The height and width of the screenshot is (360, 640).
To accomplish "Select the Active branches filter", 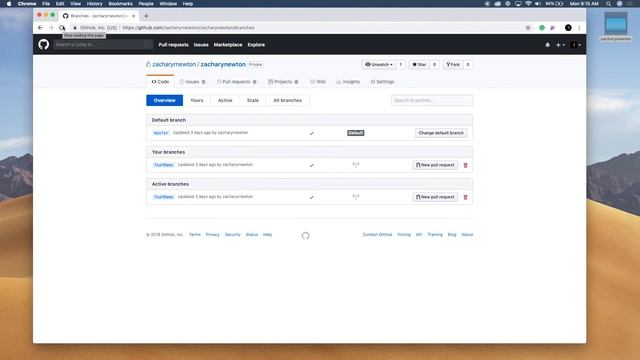I will [225, 100].
